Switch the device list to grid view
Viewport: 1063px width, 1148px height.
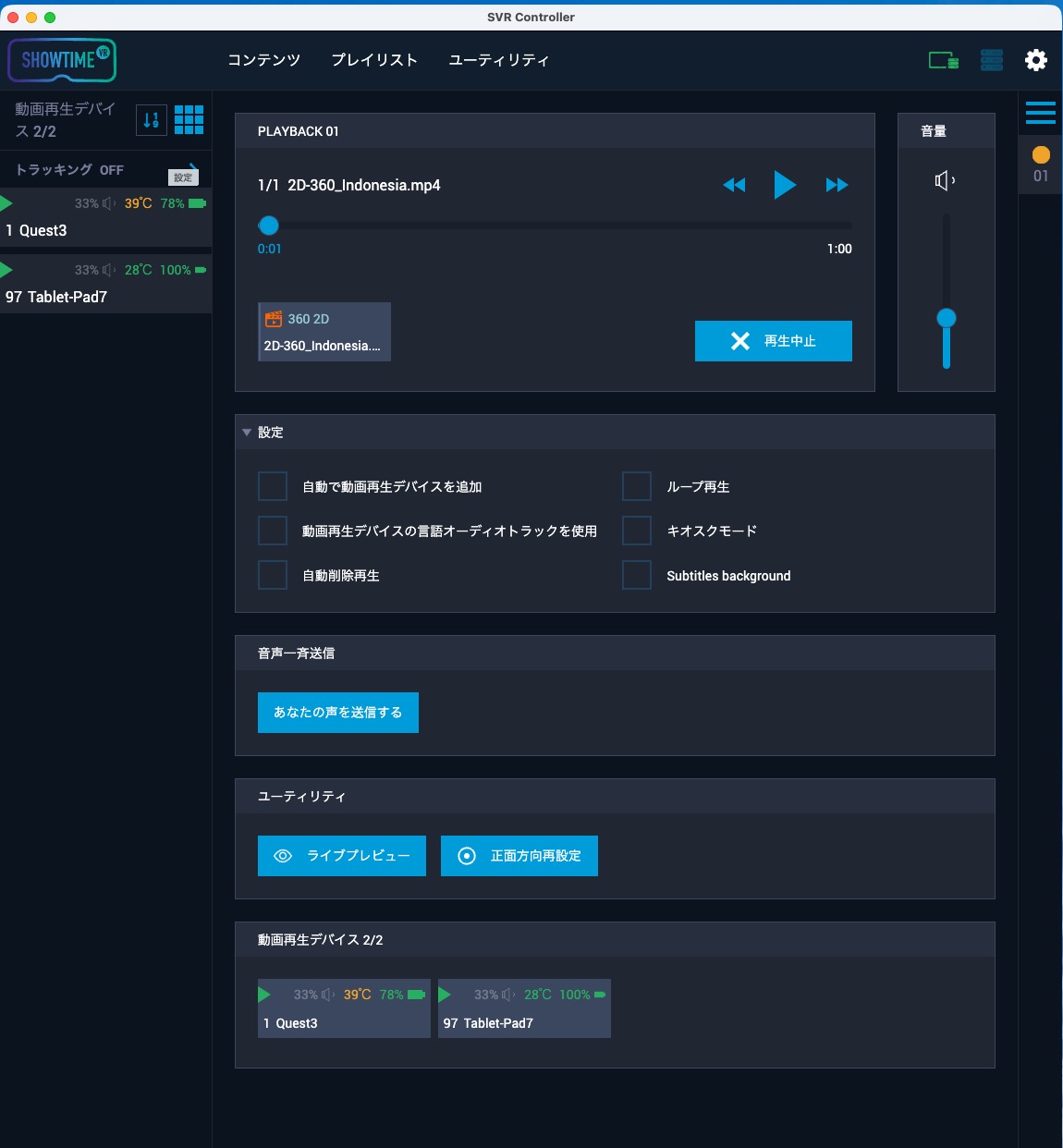(x=189, y=119)
